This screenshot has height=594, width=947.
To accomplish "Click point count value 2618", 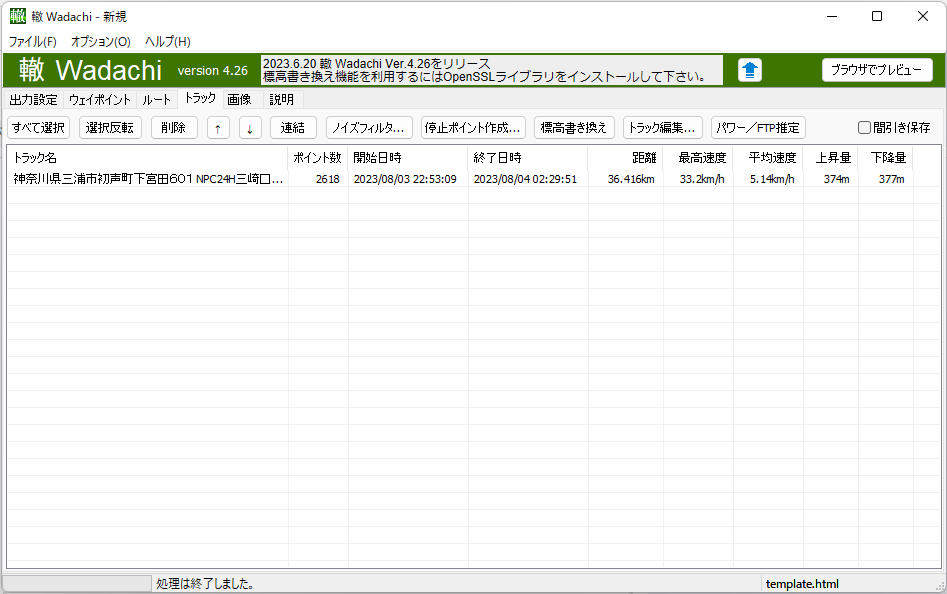I will 327,179.
